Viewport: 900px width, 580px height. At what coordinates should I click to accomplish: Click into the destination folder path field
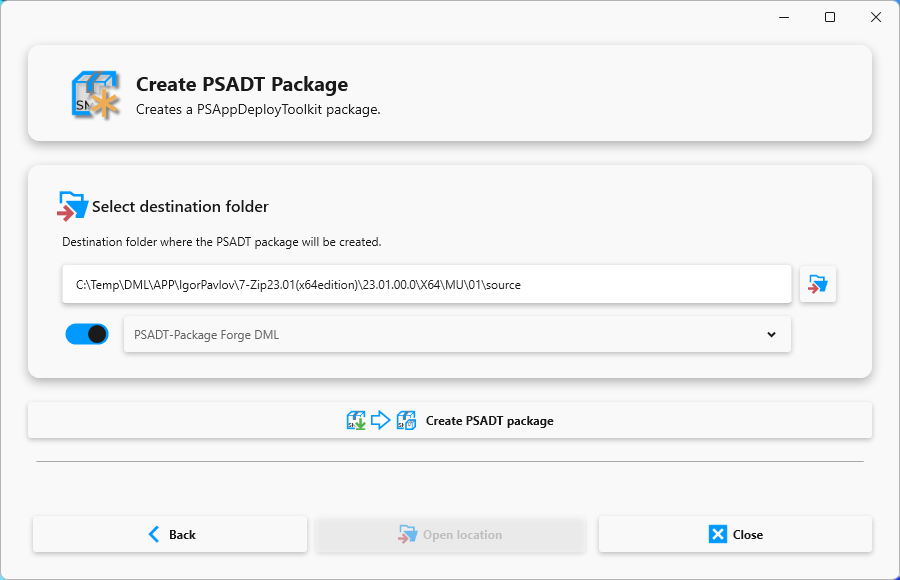[426, 284]
